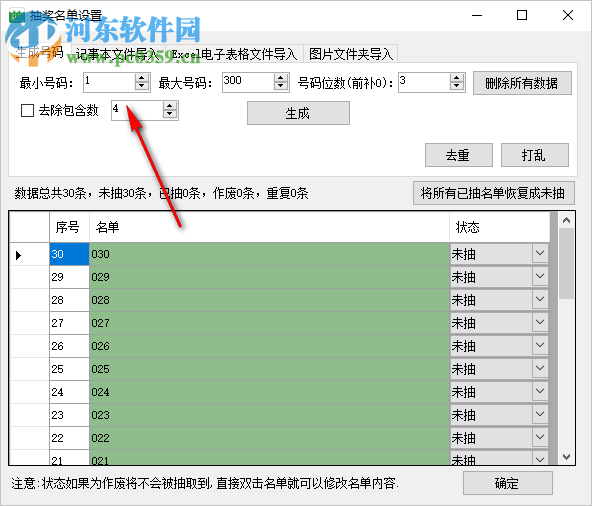Minimize the 抽奖名单设置 window
592x506 pixels.
click(477, 15)
